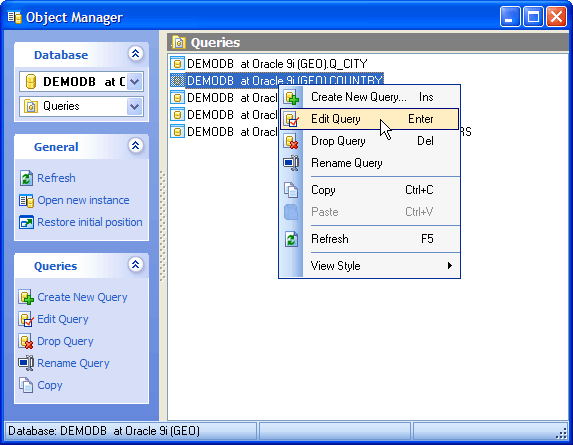Click the Open new instance link
Image resolution: width=573 pixels, height=445 pixels.
[83, 201]
